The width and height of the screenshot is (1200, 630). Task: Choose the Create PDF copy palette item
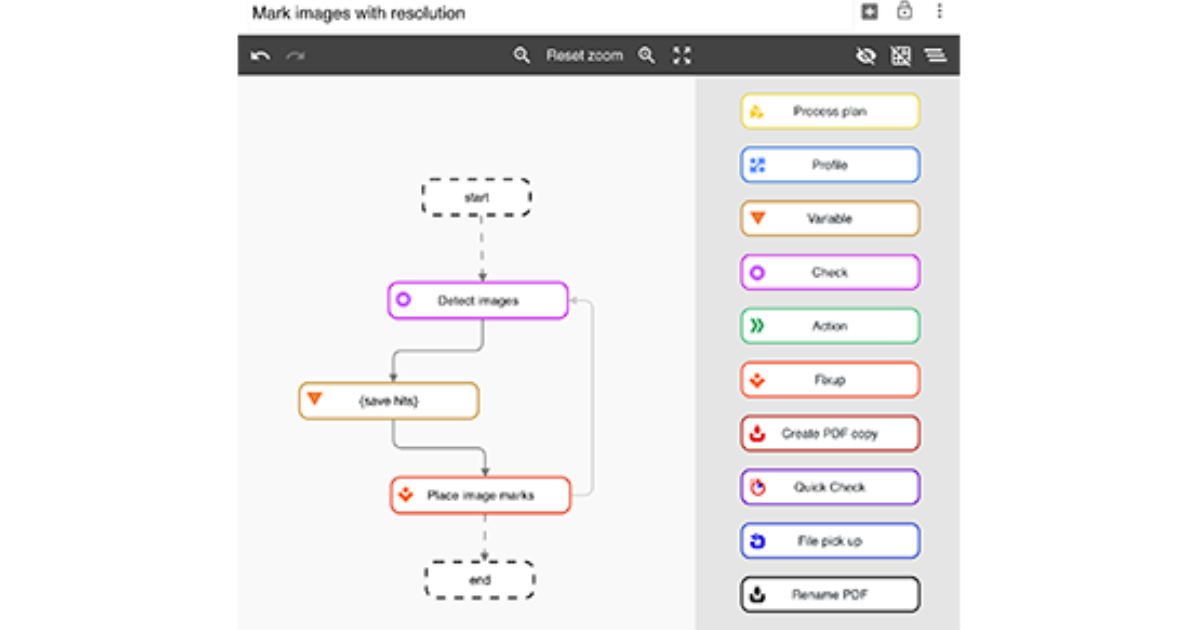pos(830,434)
